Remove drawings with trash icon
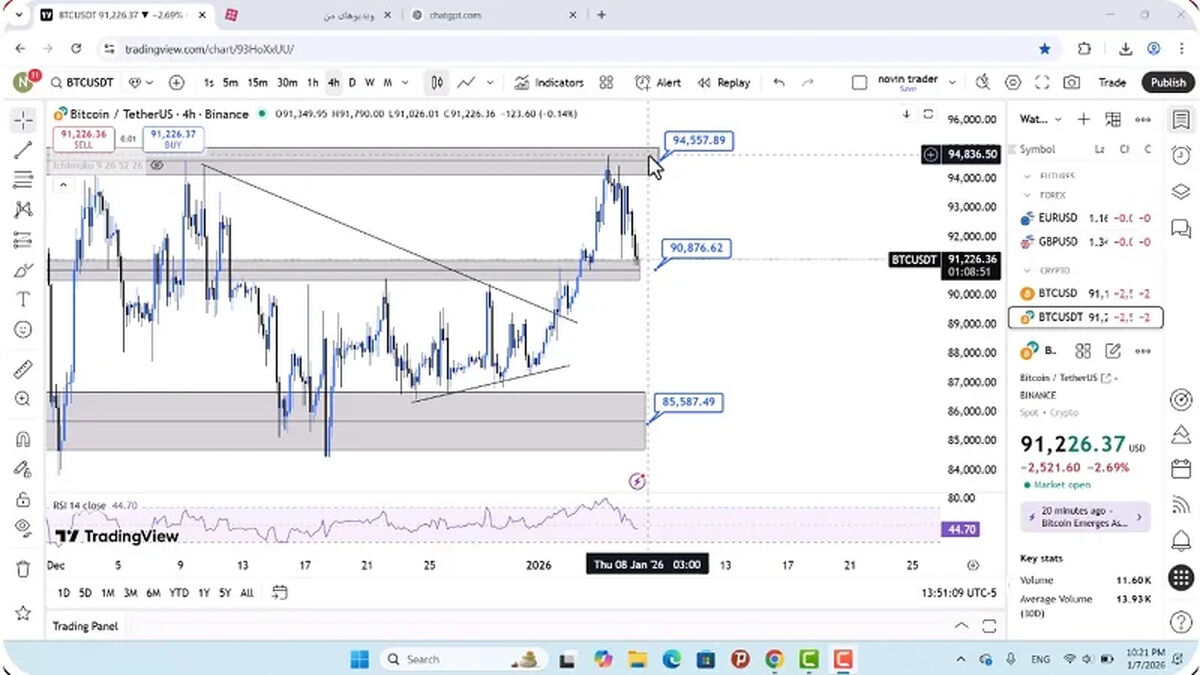 point(23,568)
